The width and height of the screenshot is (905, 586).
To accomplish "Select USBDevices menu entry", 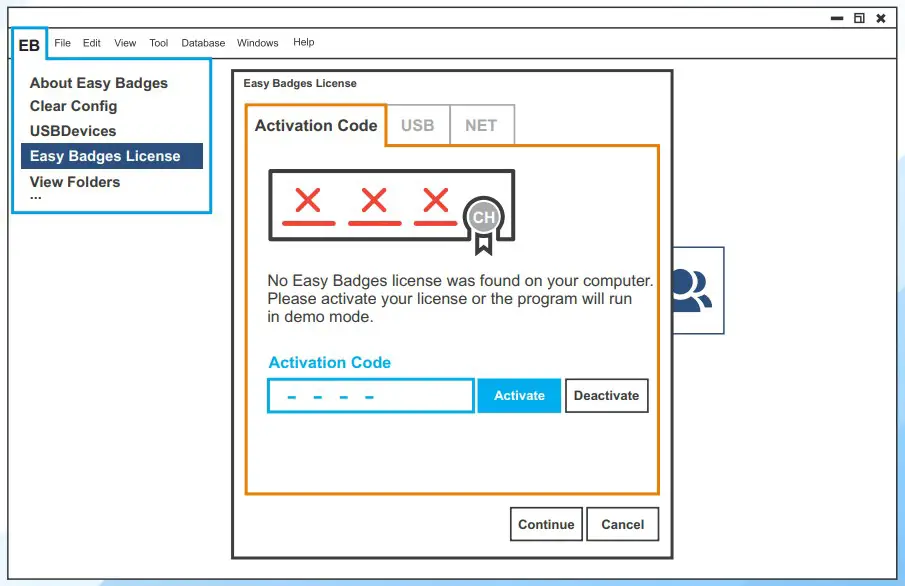I will click(x=73, y=131).
